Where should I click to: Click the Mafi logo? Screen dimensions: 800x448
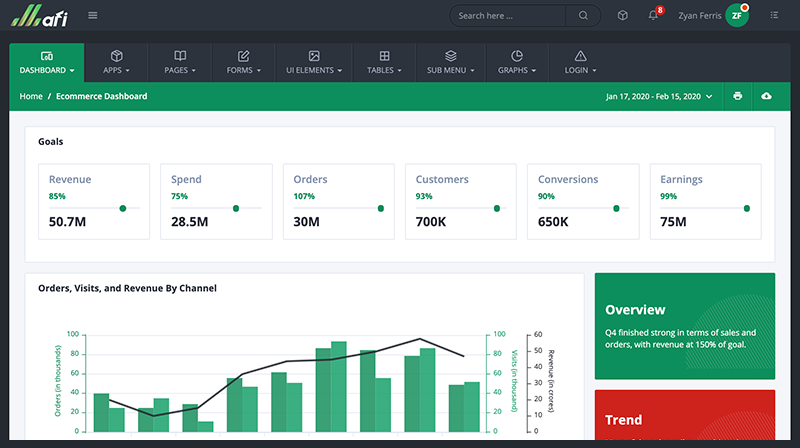point(38,15)
